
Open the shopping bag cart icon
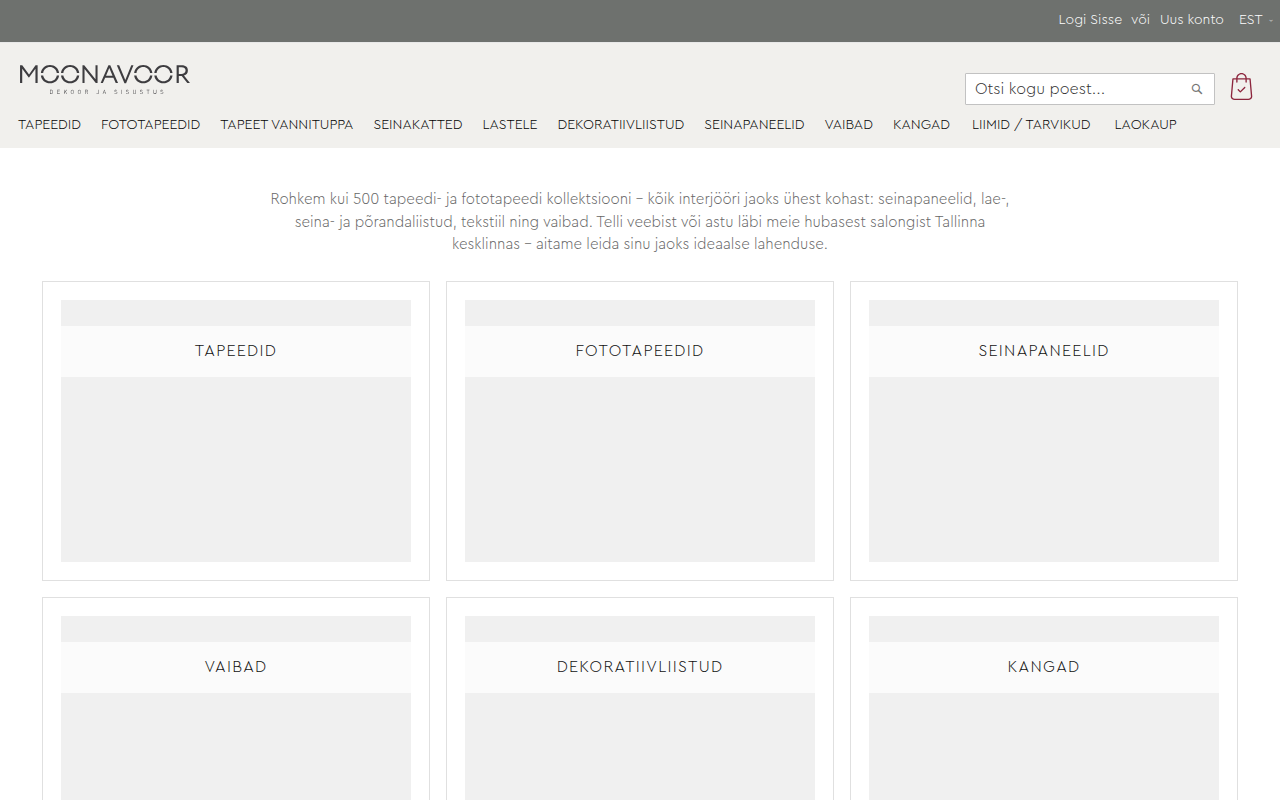coord(1241,87)
